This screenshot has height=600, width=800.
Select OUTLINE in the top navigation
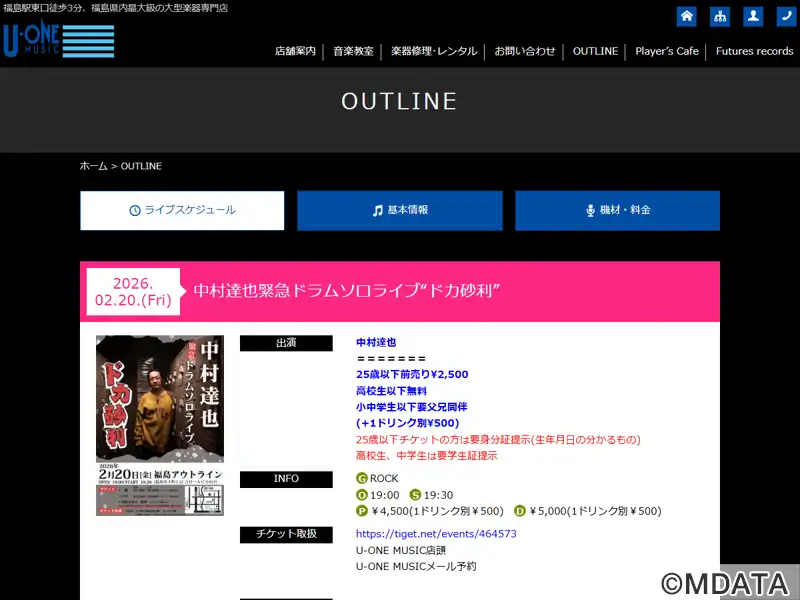point(595,51)
